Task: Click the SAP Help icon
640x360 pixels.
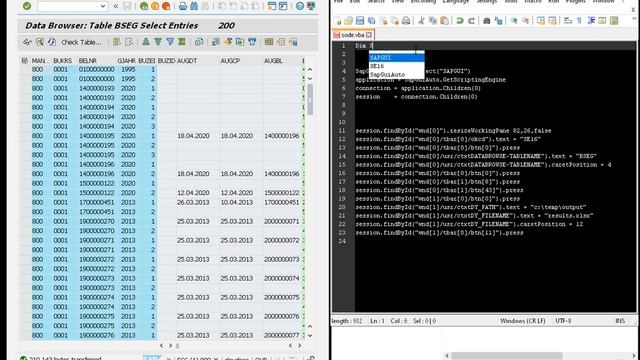Action: pos(300,6)
